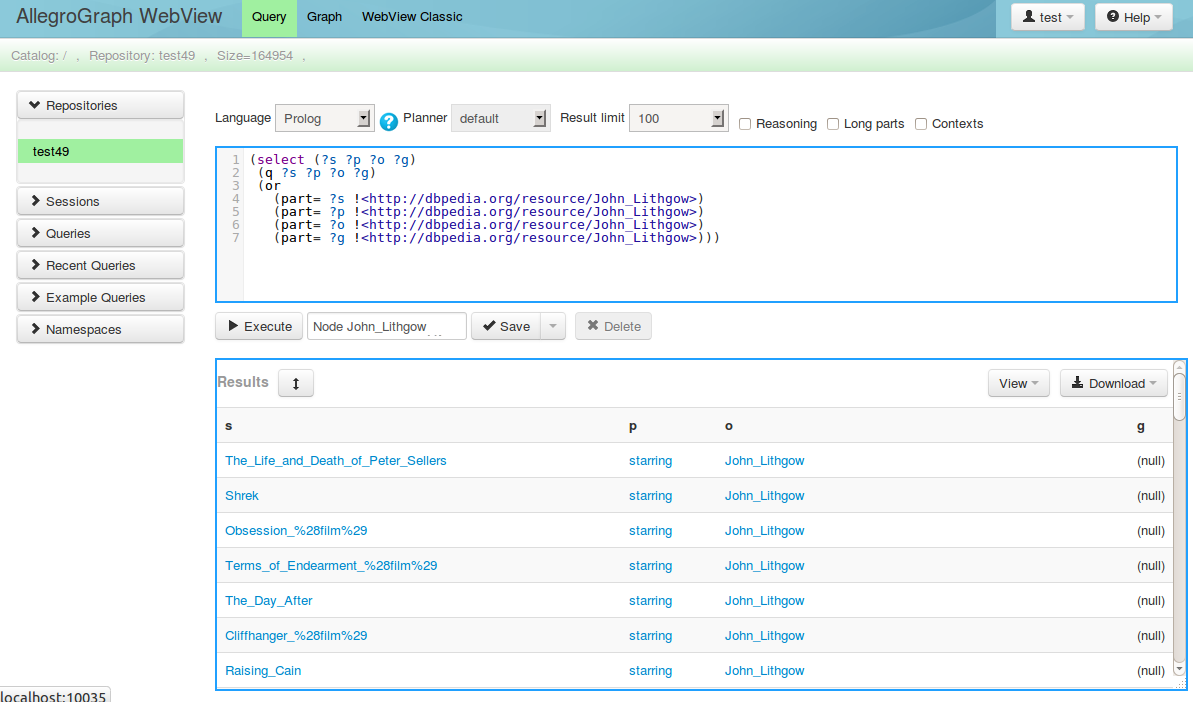Open the Planner dropdown
The image size is (1193, 702).
500,118
